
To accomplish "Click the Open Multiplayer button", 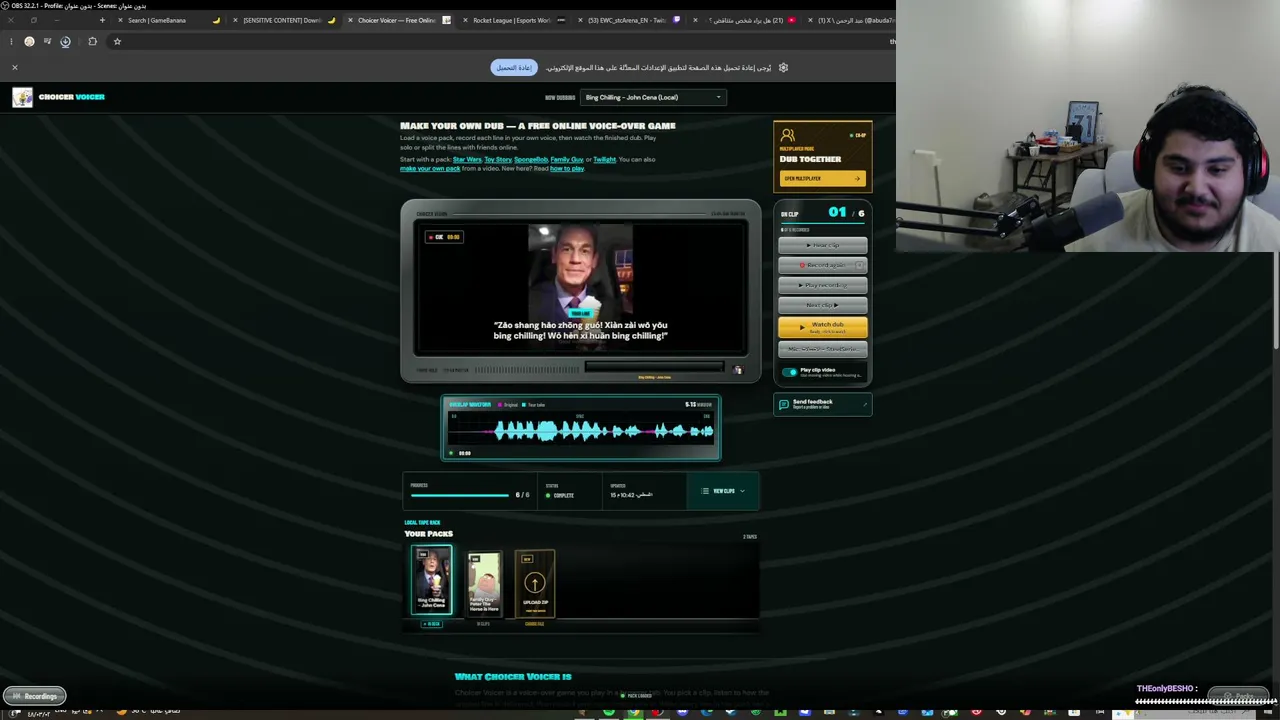I will tap(822, 178).
